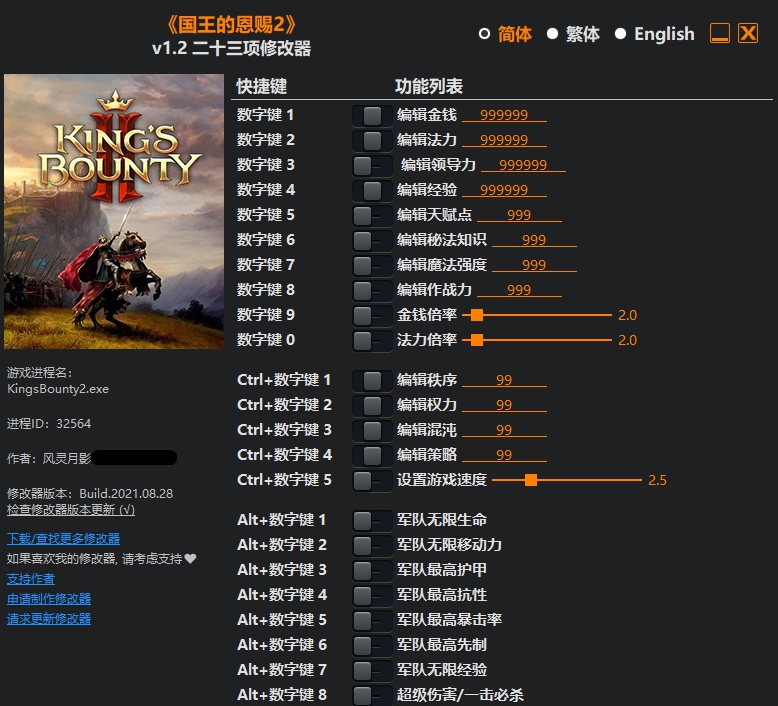
Task: Click 检查修改器版本更新 link
Action: [x=71, y=510]
